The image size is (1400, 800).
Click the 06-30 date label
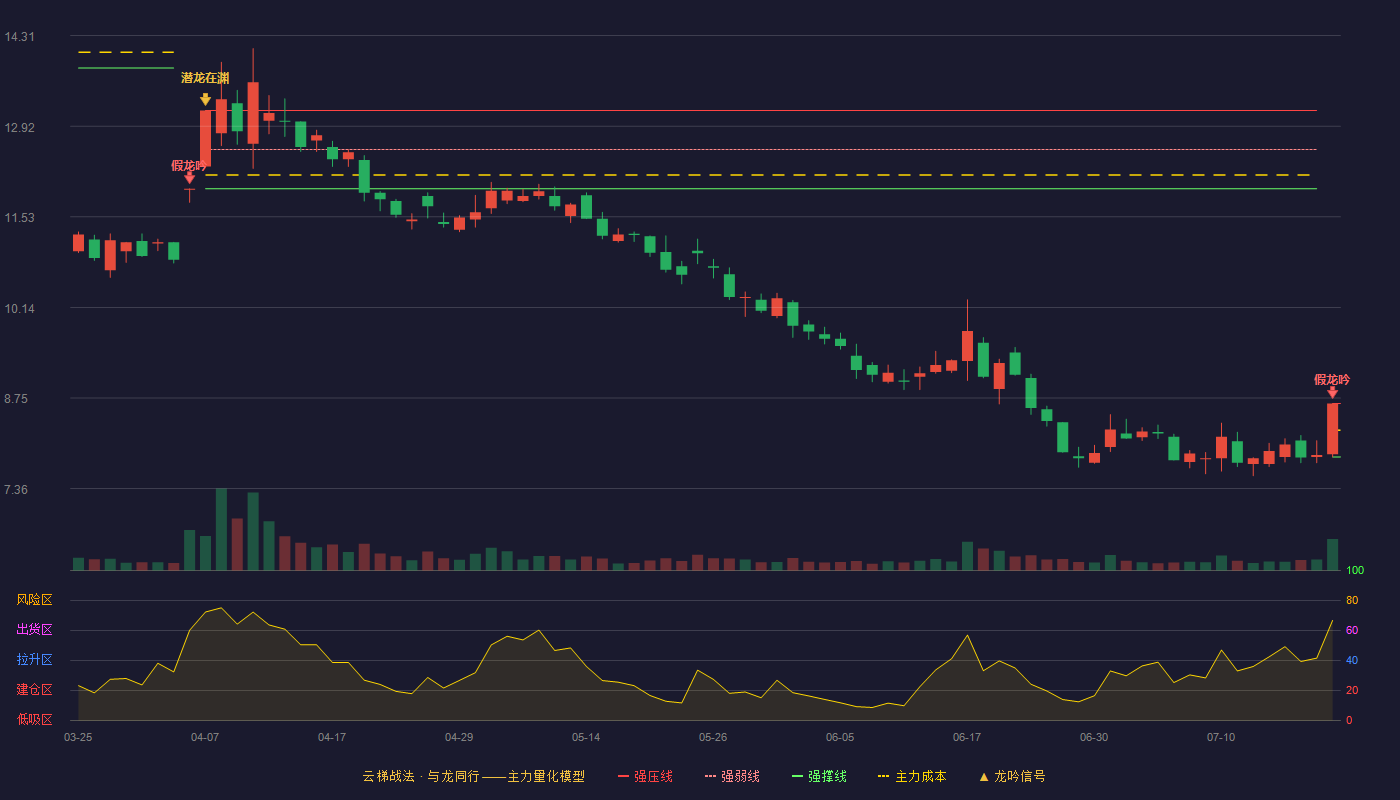coord(1094,737)
